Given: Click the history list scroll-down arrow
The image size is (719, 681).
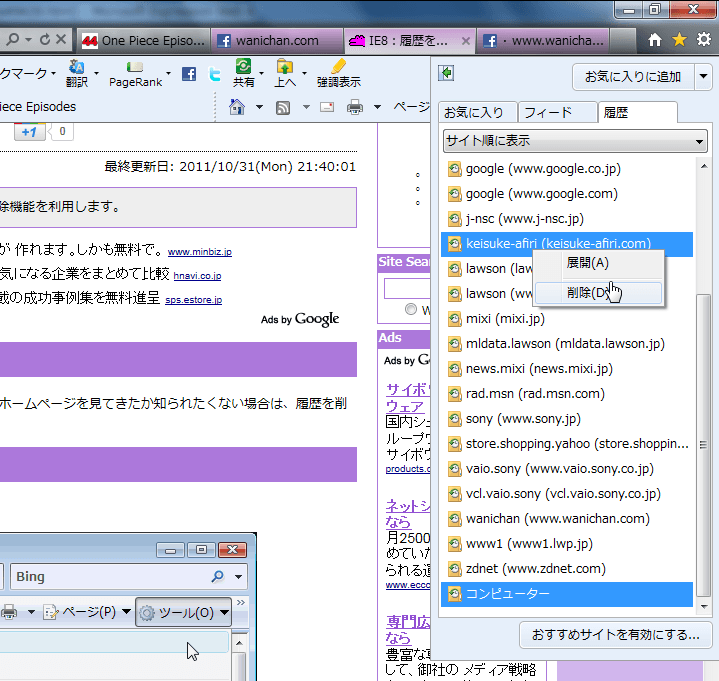Looking at the screenshot, I should pyautogui.click(x=703, y=607).
